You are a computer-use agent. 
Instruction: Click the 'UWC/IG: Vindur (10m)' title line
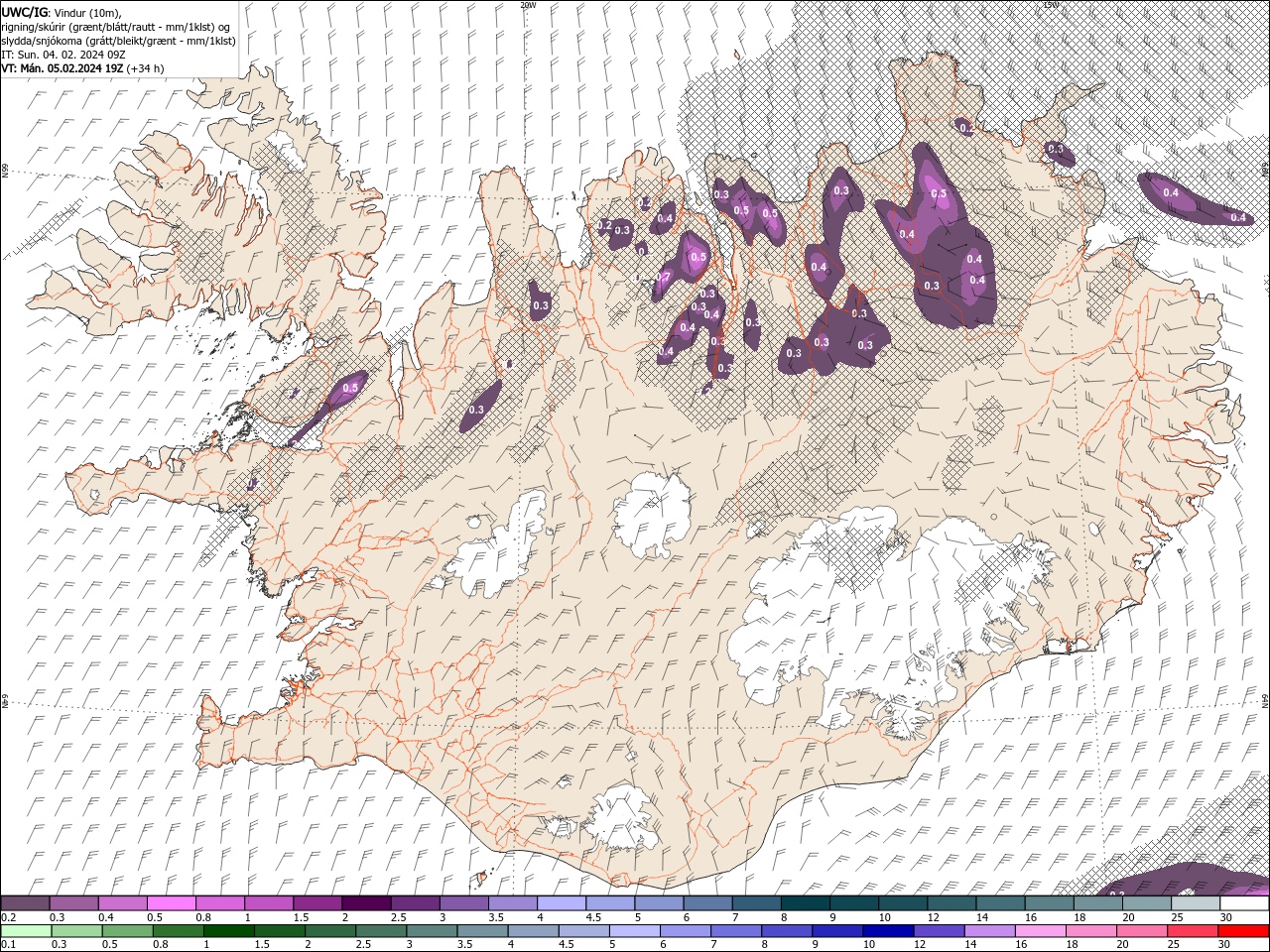tap(62, 12)
